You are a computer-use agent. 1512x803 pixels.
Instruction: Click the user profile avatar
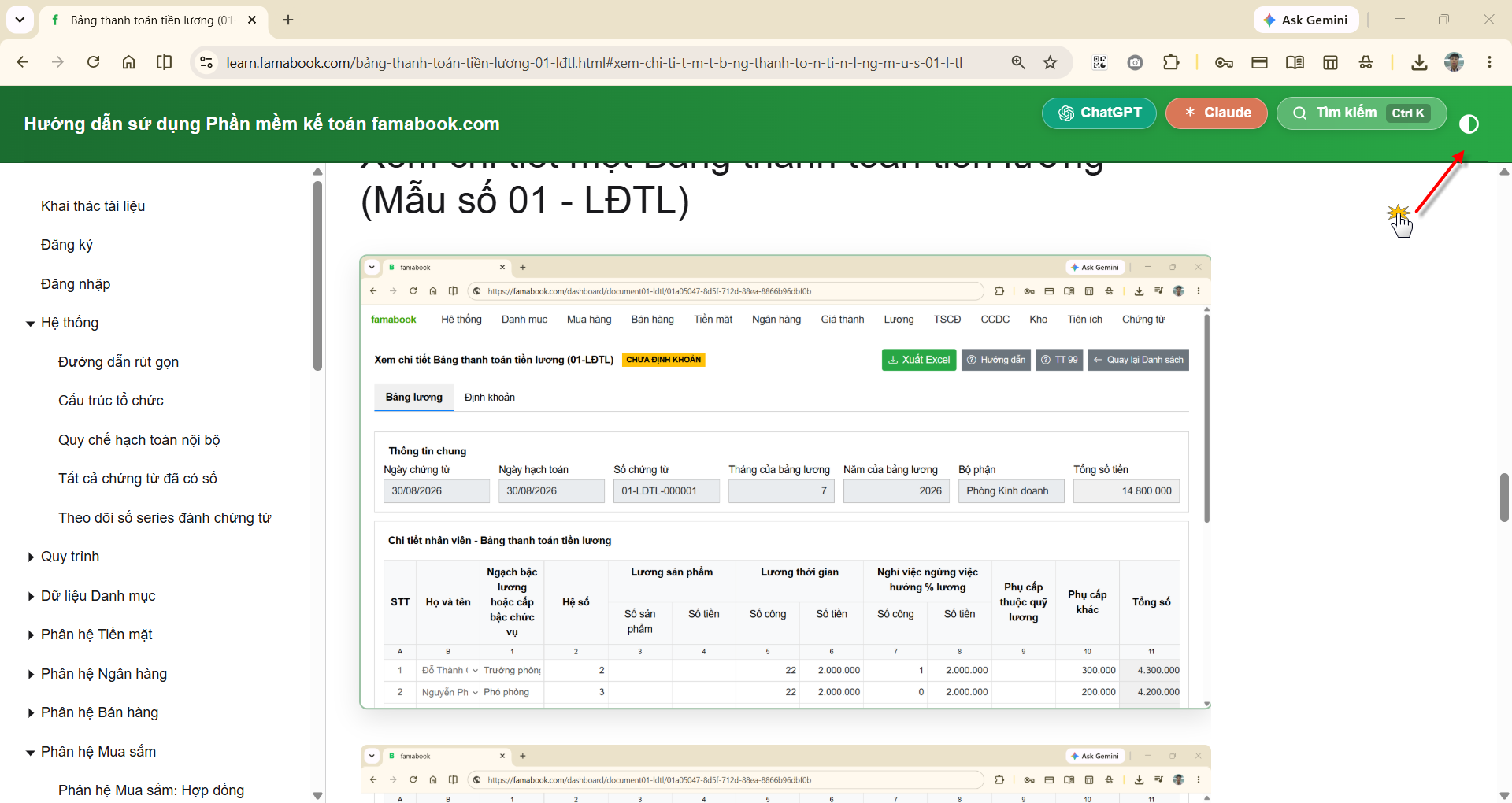(x=1454, y=62)
